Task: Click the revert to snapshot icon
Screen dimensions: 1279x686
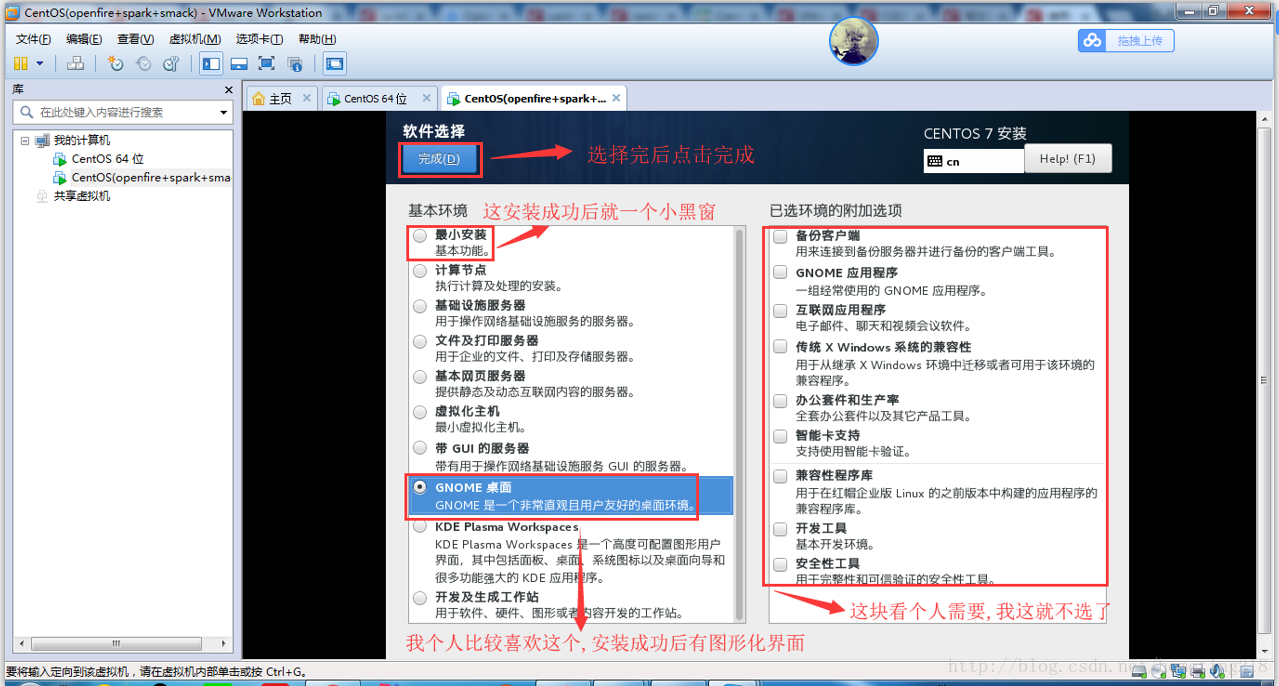Action: click(x=143, y=64)
